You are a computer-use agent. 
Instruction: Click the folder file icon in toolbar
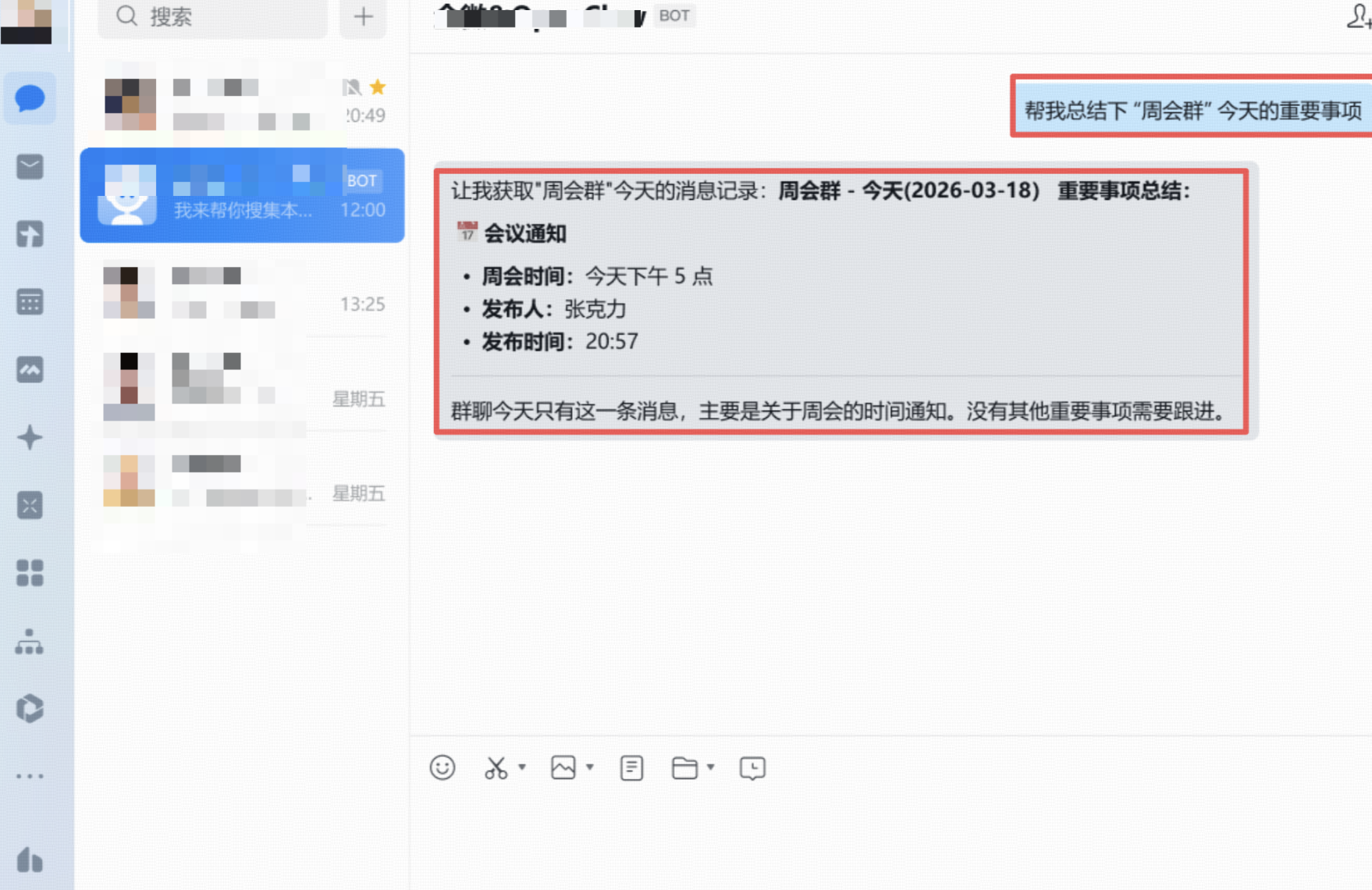684,768
